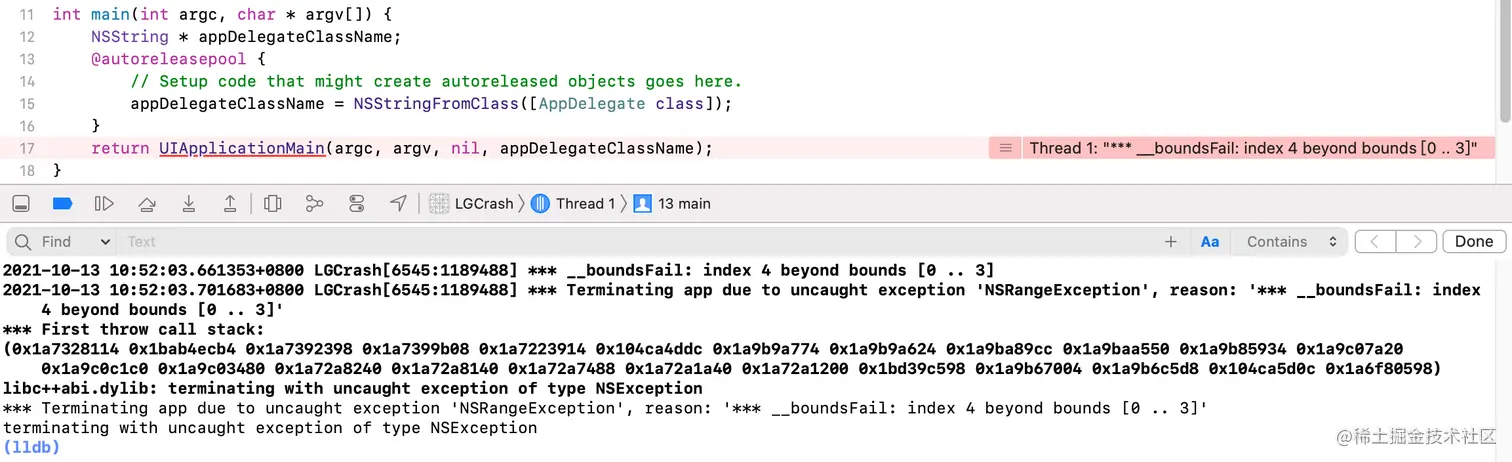Click the Step Over debug icon

(x=147, y=204)
